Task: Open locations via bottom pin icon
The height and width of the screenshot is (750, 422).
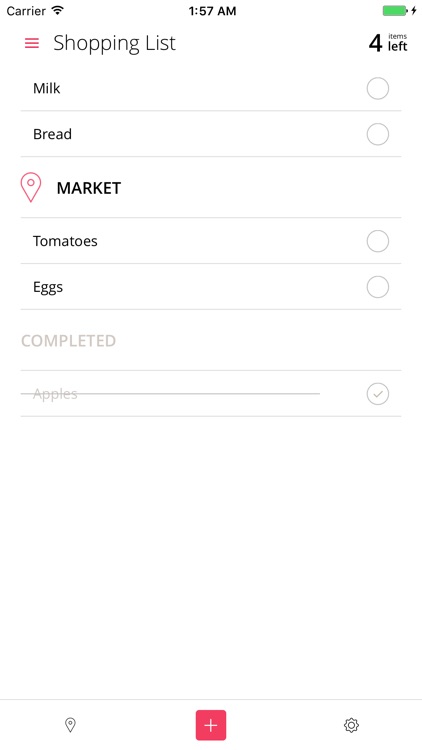Action: click(x=70, y=725)
